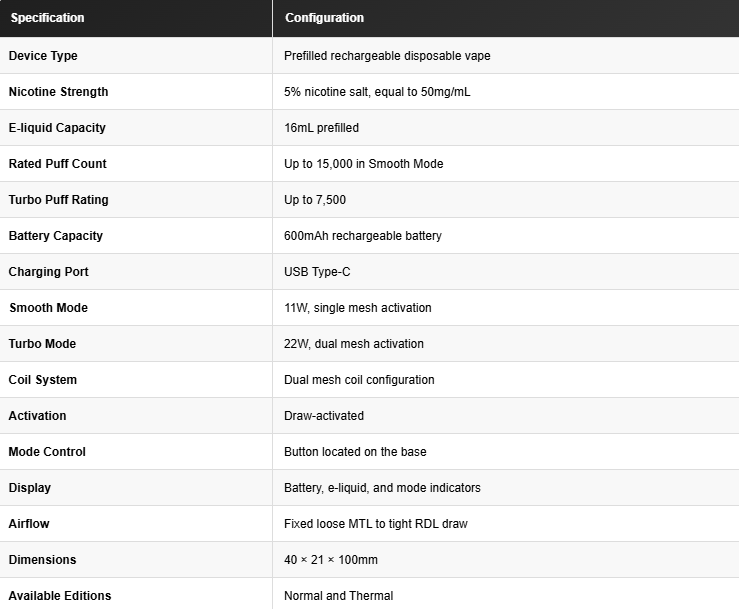The image size is (739, 609).
Task: Select the Nicotine Strength label
Action: pos(58,91)
